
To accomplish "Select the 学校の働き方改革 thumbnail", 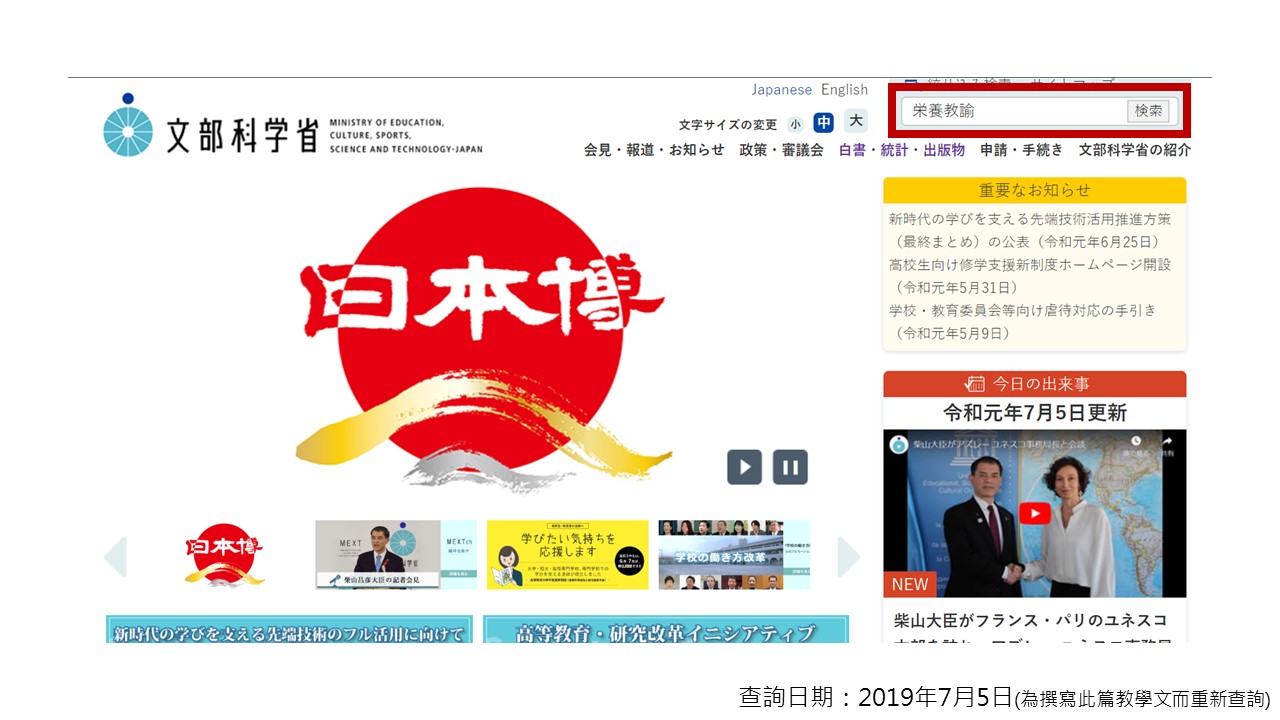I will coord(734,555).
